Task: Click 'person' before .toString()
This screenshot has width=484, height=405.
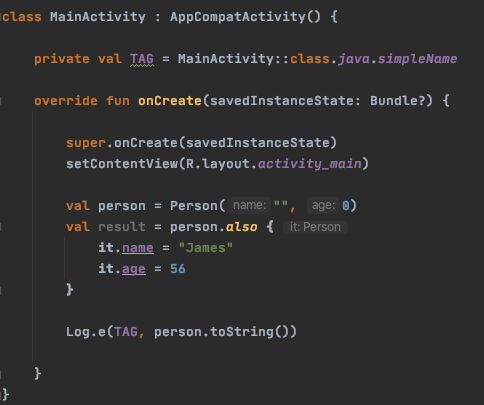Action: point(178,332)
